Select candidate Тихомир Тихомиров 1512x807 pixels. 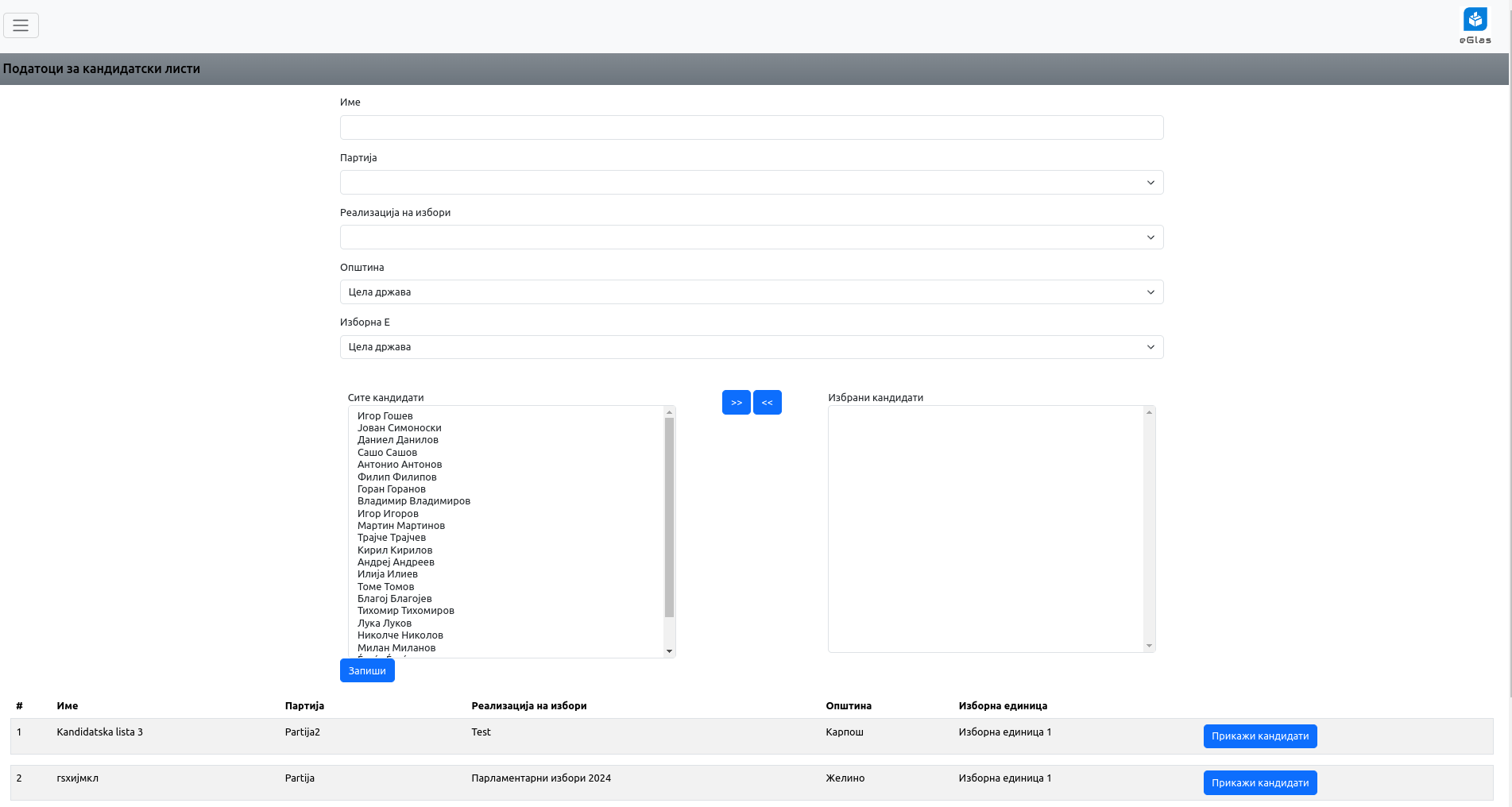(x=405, y=611)
